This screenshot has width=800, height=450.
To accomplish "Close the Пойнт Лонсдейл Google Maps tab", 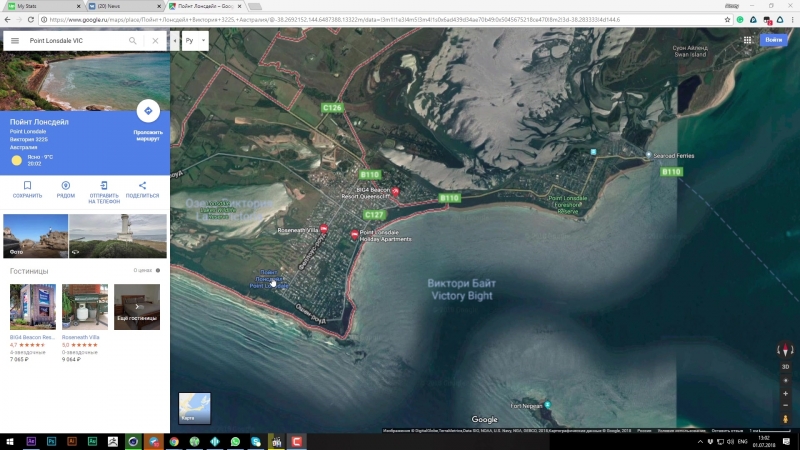I will pyautogui.click(x=239, y=6).
